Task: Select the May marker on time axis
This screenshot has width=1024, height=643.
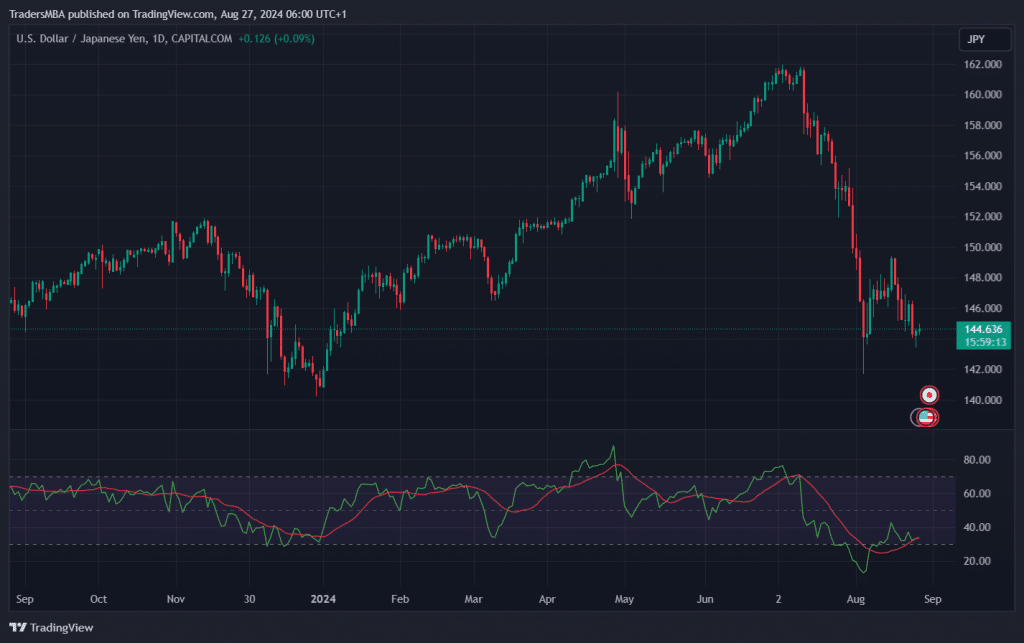Action: pos(624,600)
